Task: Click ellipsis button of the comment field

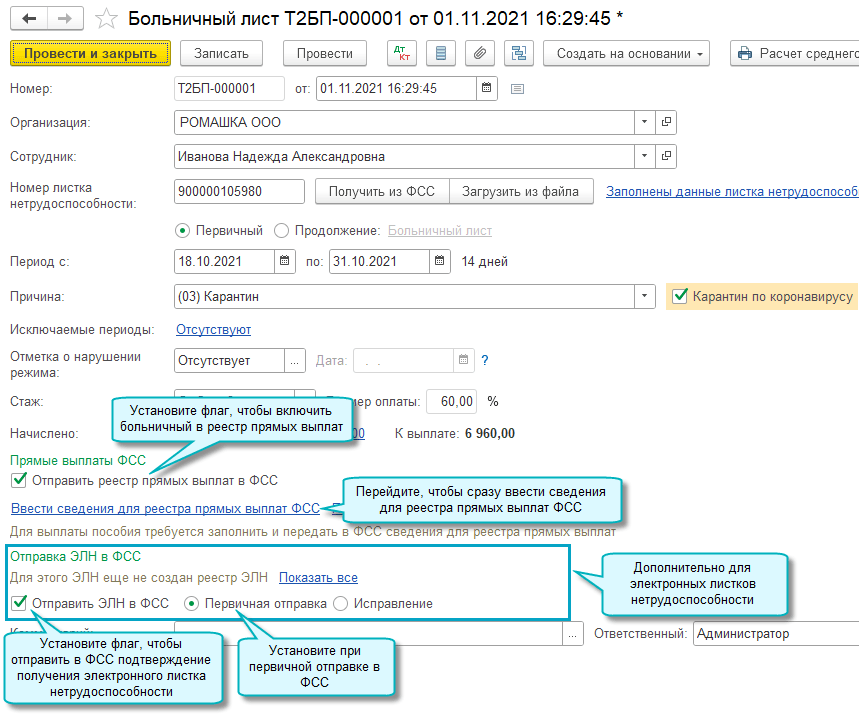Action: [x=572, y=634]
